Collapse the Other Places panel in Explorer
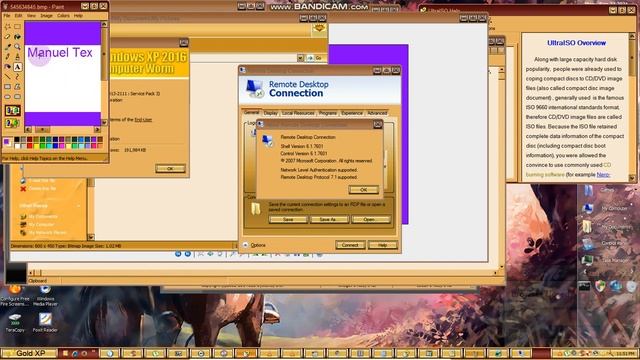Screen dimensions: 640x360 pyautogui.click(x=79, y=206)
